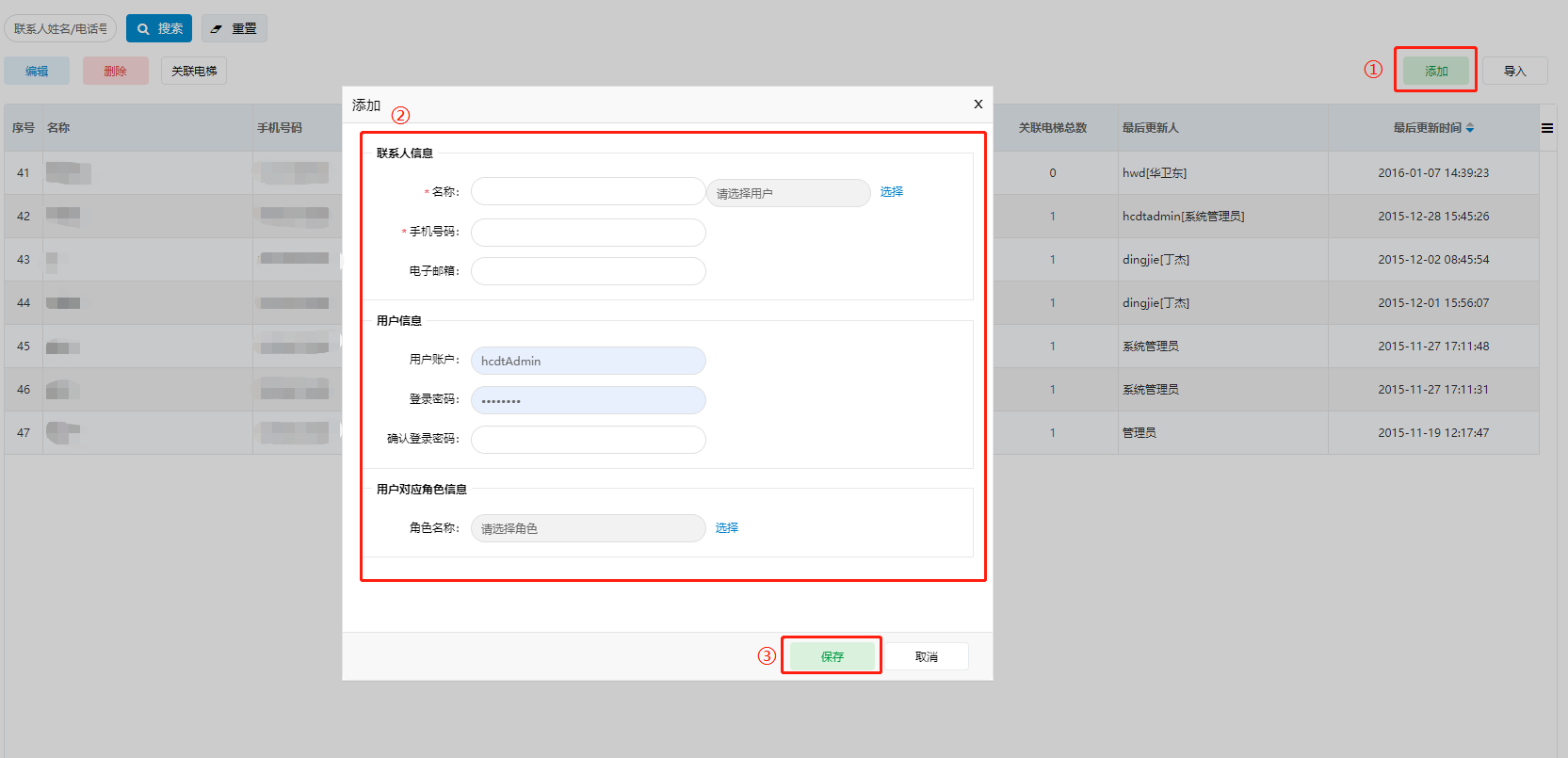Click elevator count 0 in row 41
Screen dimensions: 1568x758
click(1053, 173)
